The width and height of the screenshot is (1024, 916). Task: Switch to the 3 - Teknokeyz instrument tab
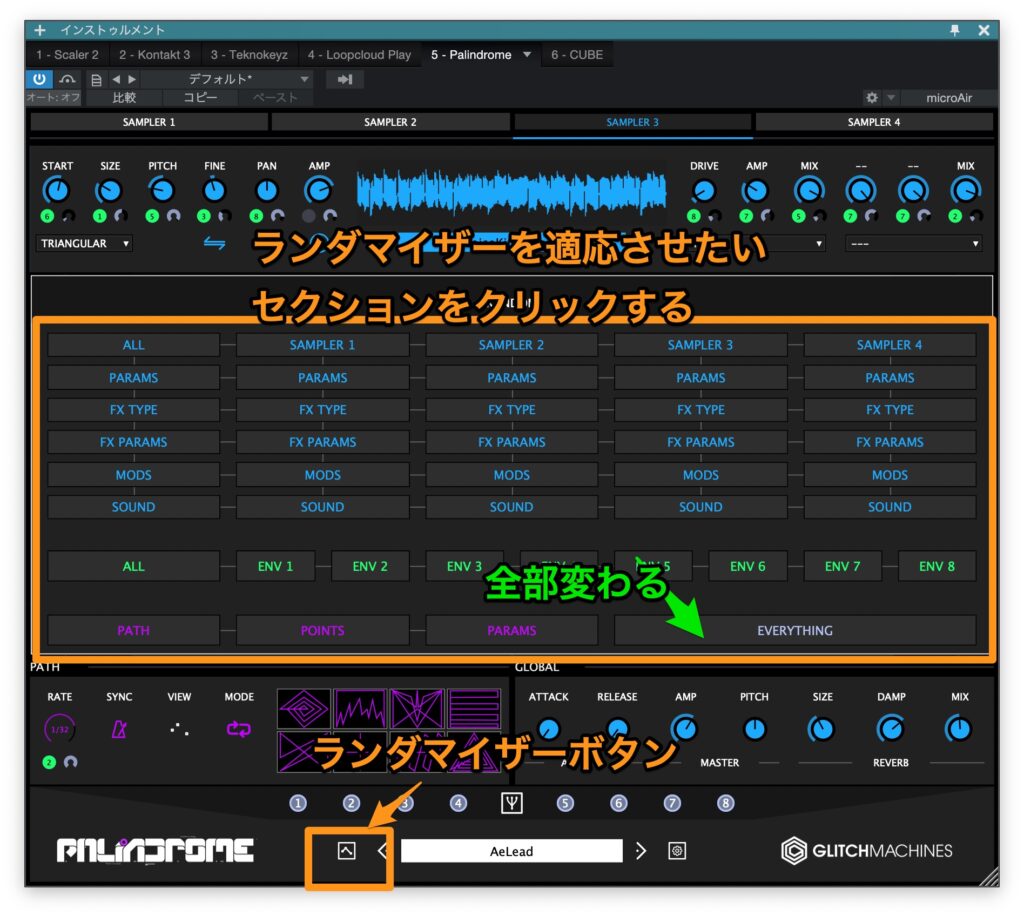pos(250,55)
